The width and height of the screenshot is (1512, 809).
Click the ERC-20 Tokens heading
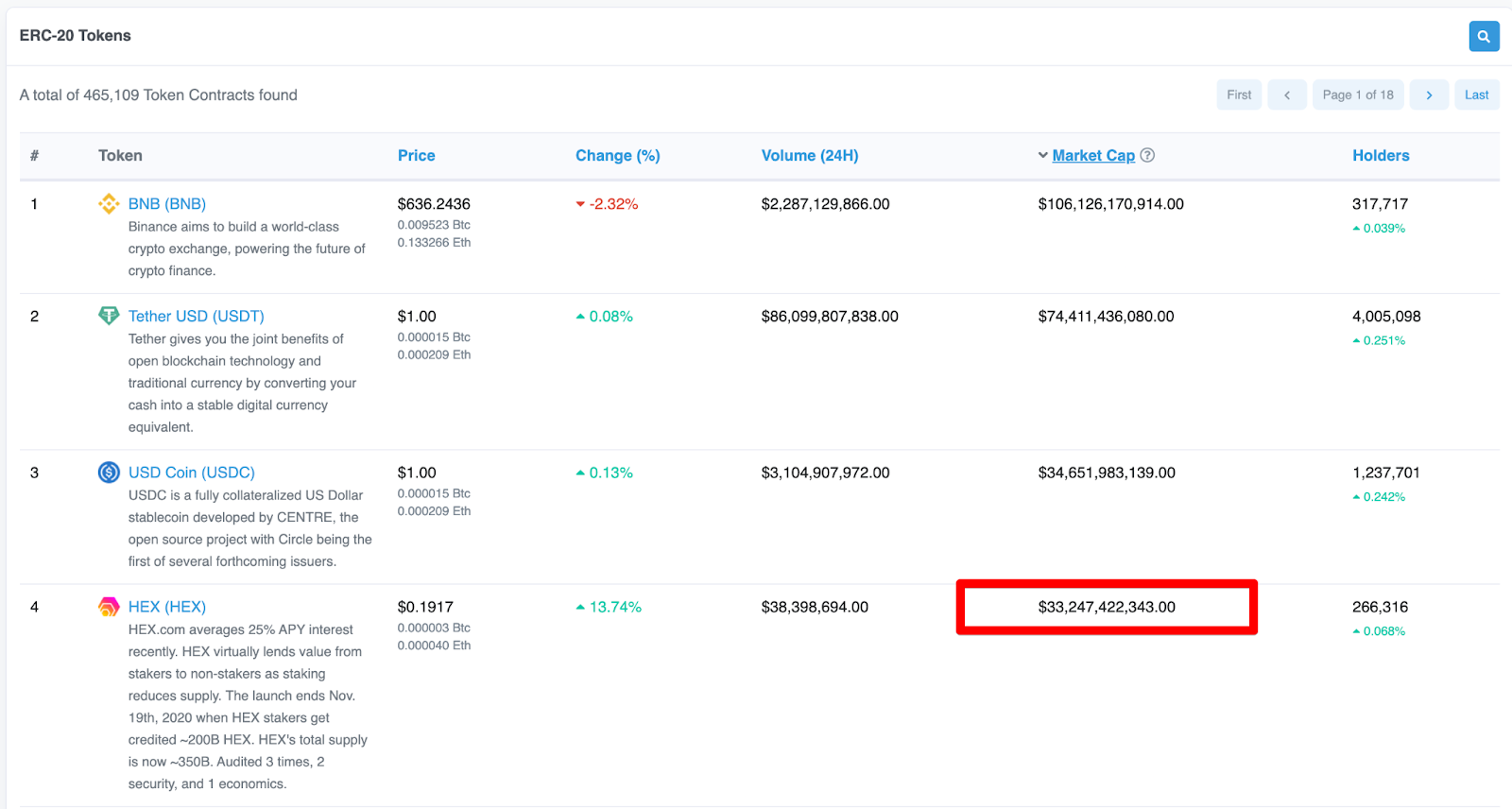(76, 36)
